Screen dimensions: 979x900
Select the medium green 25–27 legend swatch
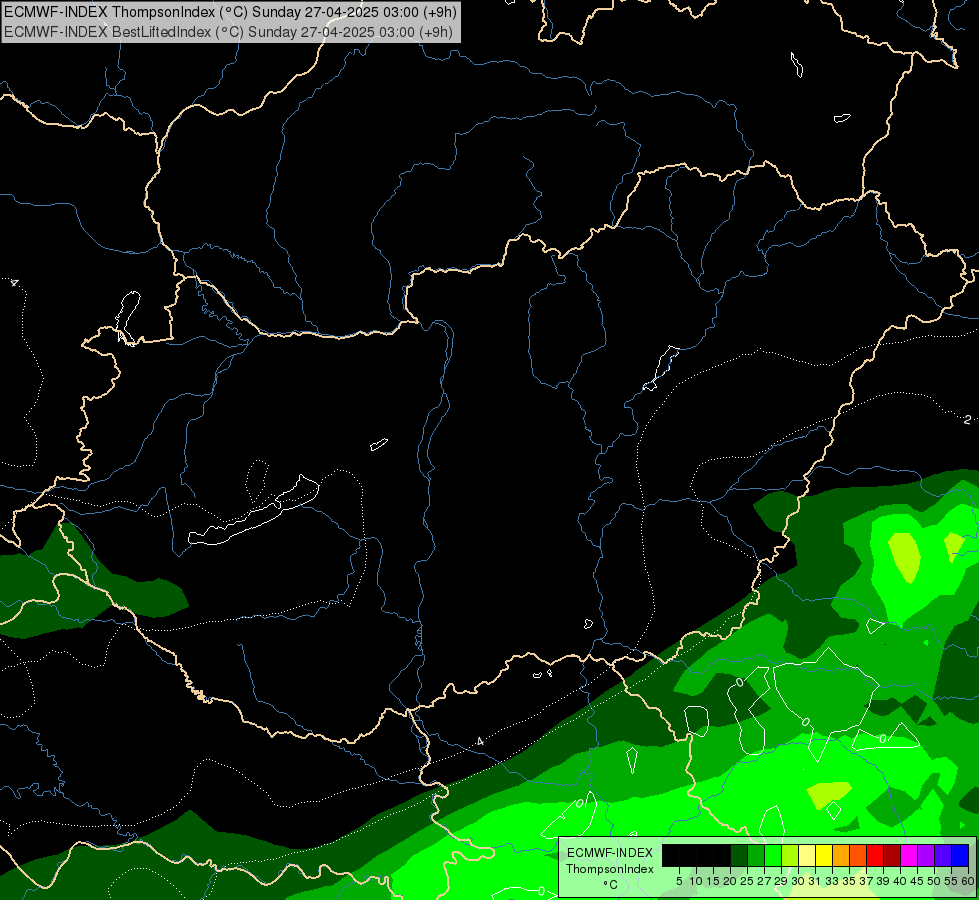point(756,855)
